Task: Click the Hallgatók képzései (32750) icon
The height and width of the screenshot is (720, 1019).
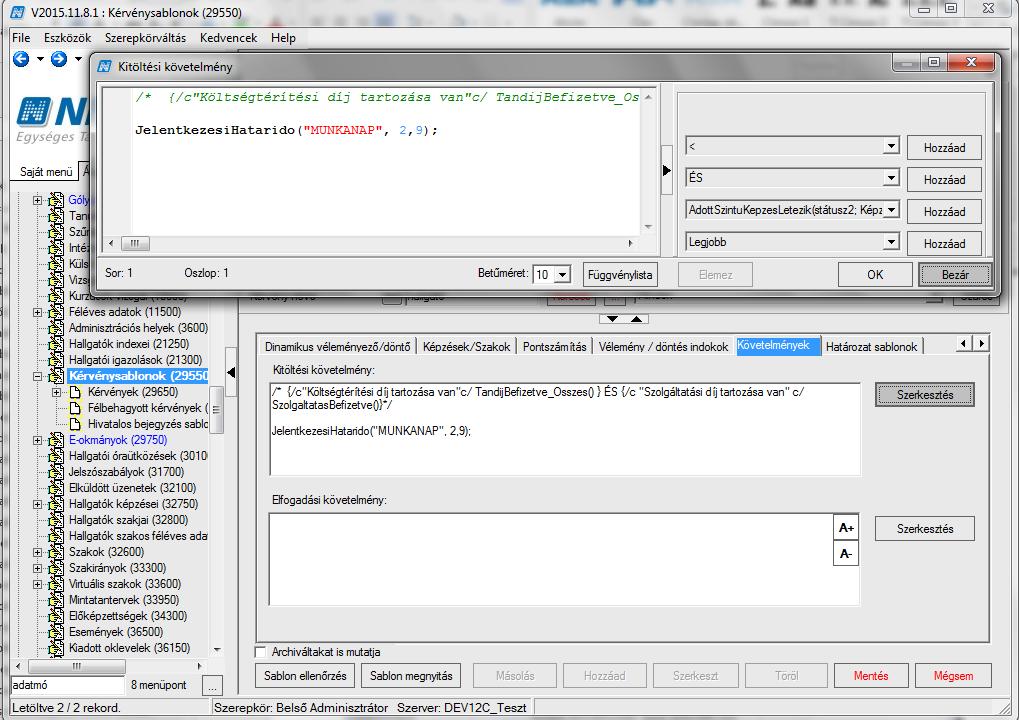Action: click(57, 504)
